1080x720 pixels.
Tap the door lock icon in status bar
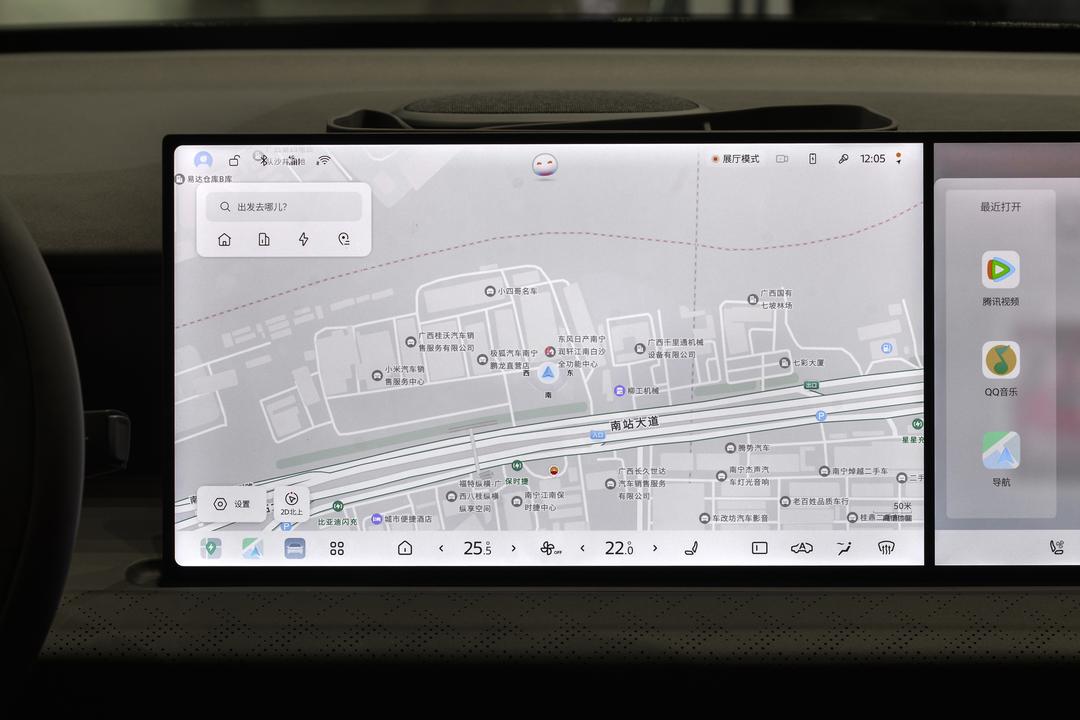coord(234,160)
